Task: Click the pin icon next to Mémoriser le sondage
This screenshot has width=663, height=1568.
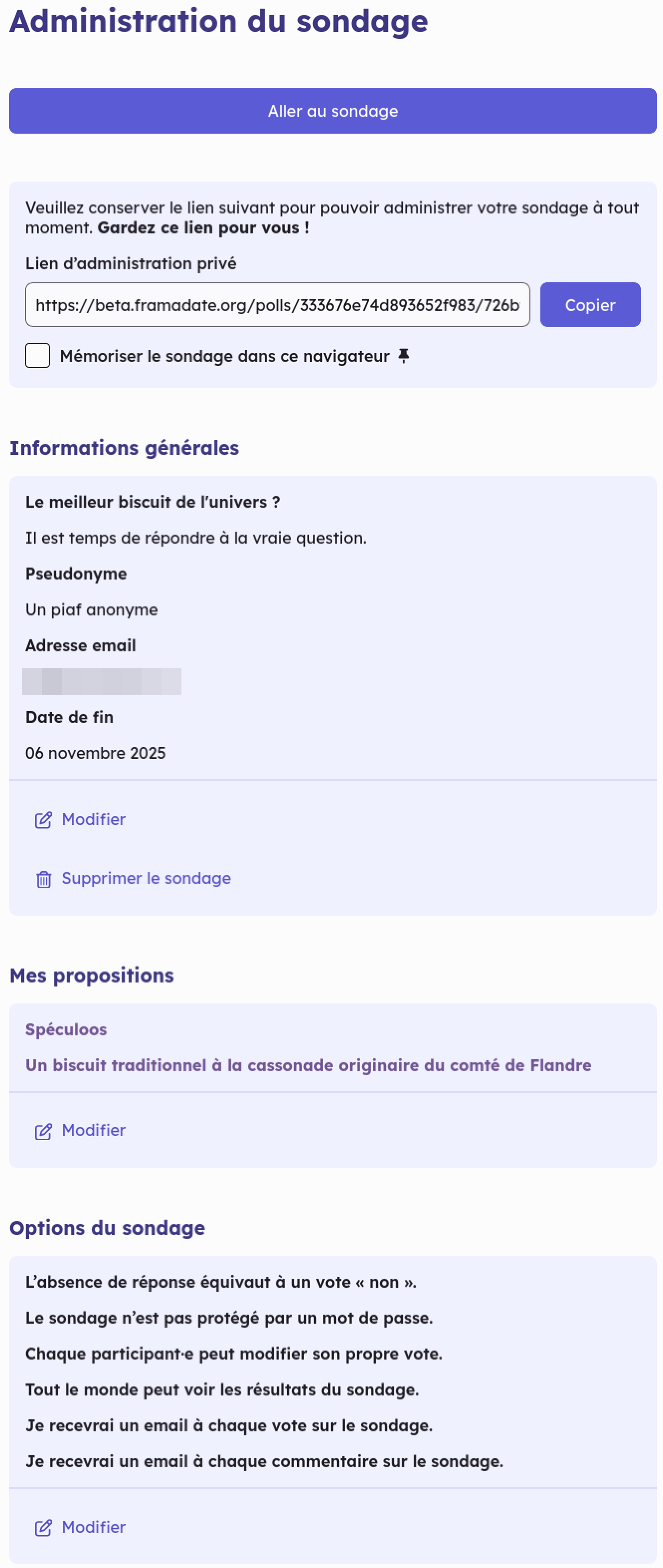Action: coord(404,356)
